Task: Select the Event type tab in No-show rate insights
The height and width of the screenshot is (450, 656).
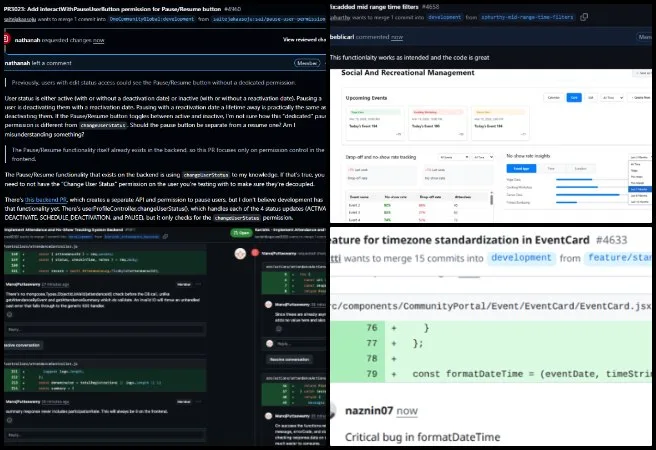Action: point(521,168)
